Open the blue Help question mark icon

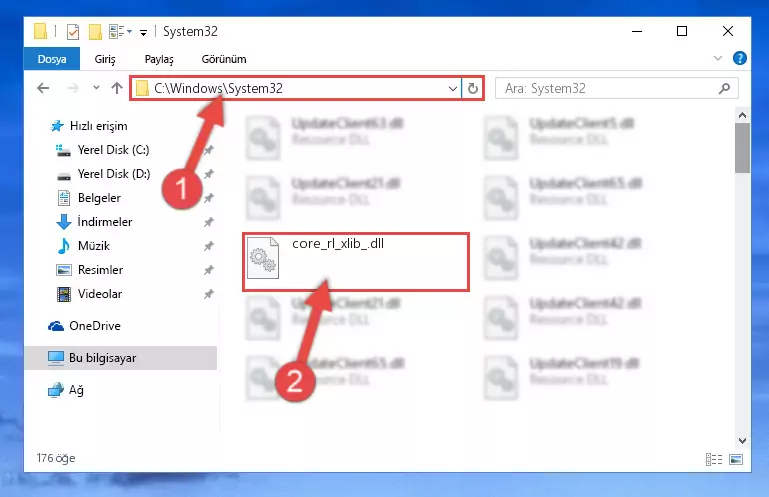pos(740,58)
